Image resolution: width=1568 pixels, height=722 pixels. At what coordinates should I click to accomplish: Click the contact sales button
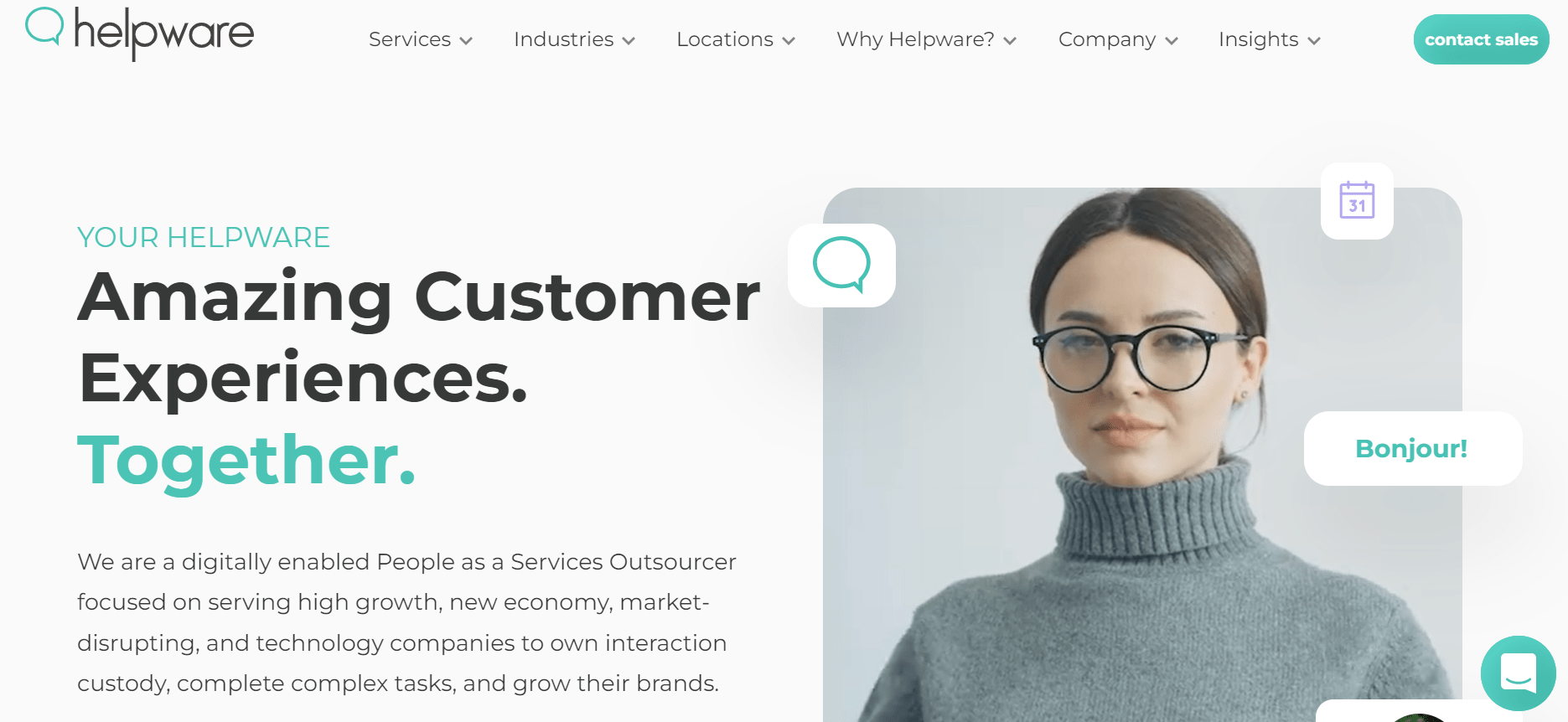[1481, 39]
